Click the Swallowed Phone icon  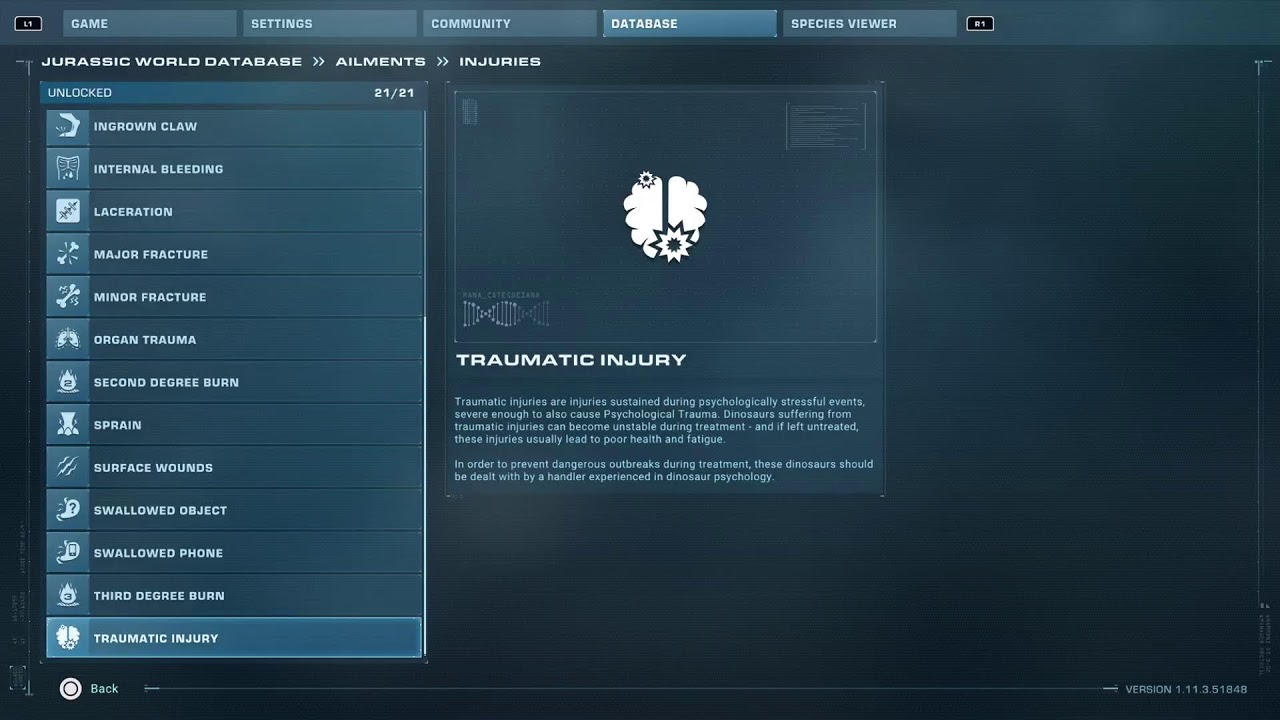68,553
